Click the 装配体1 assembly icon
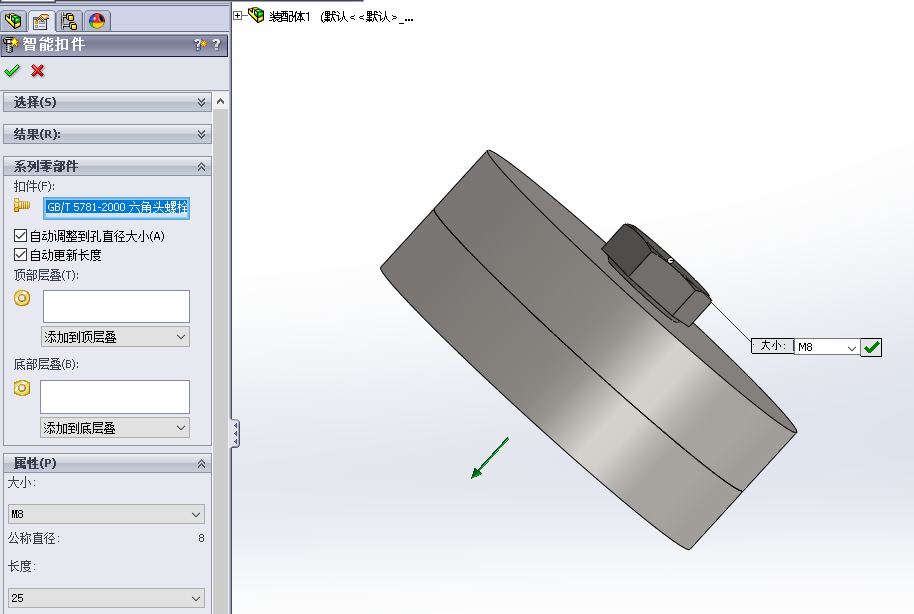The width and height of the screenshot is (914, 614). [x=256, y=15]
